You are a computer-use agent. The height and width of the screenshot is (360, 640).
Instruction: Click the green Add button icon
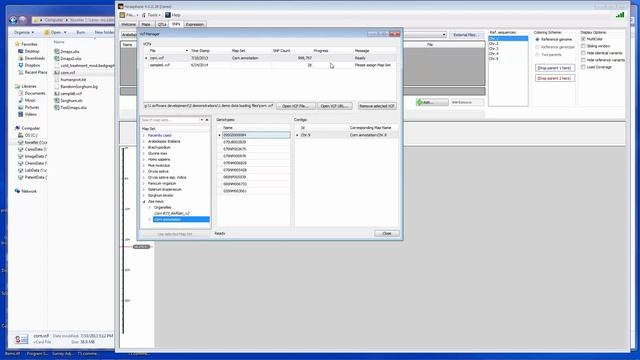pos(420,102)
